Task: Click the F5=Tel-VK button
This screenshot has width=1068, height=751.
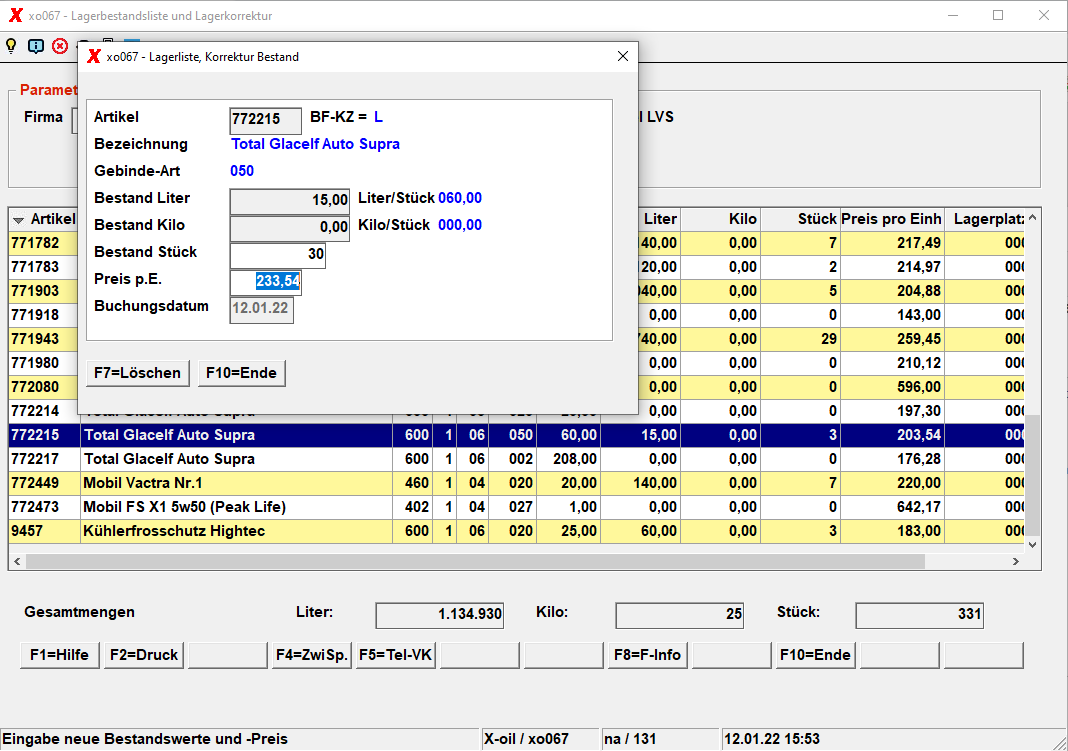Action: [396, 655]
